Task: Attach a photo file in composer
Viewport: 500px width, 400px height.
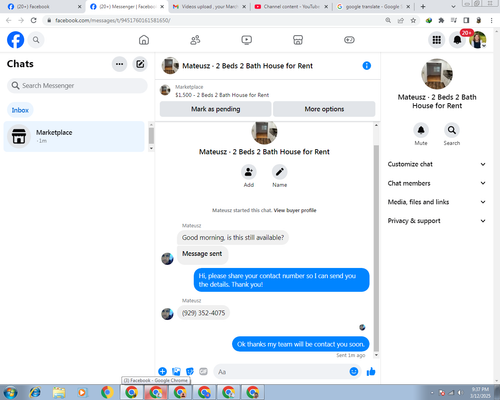Action: point(176,371)
